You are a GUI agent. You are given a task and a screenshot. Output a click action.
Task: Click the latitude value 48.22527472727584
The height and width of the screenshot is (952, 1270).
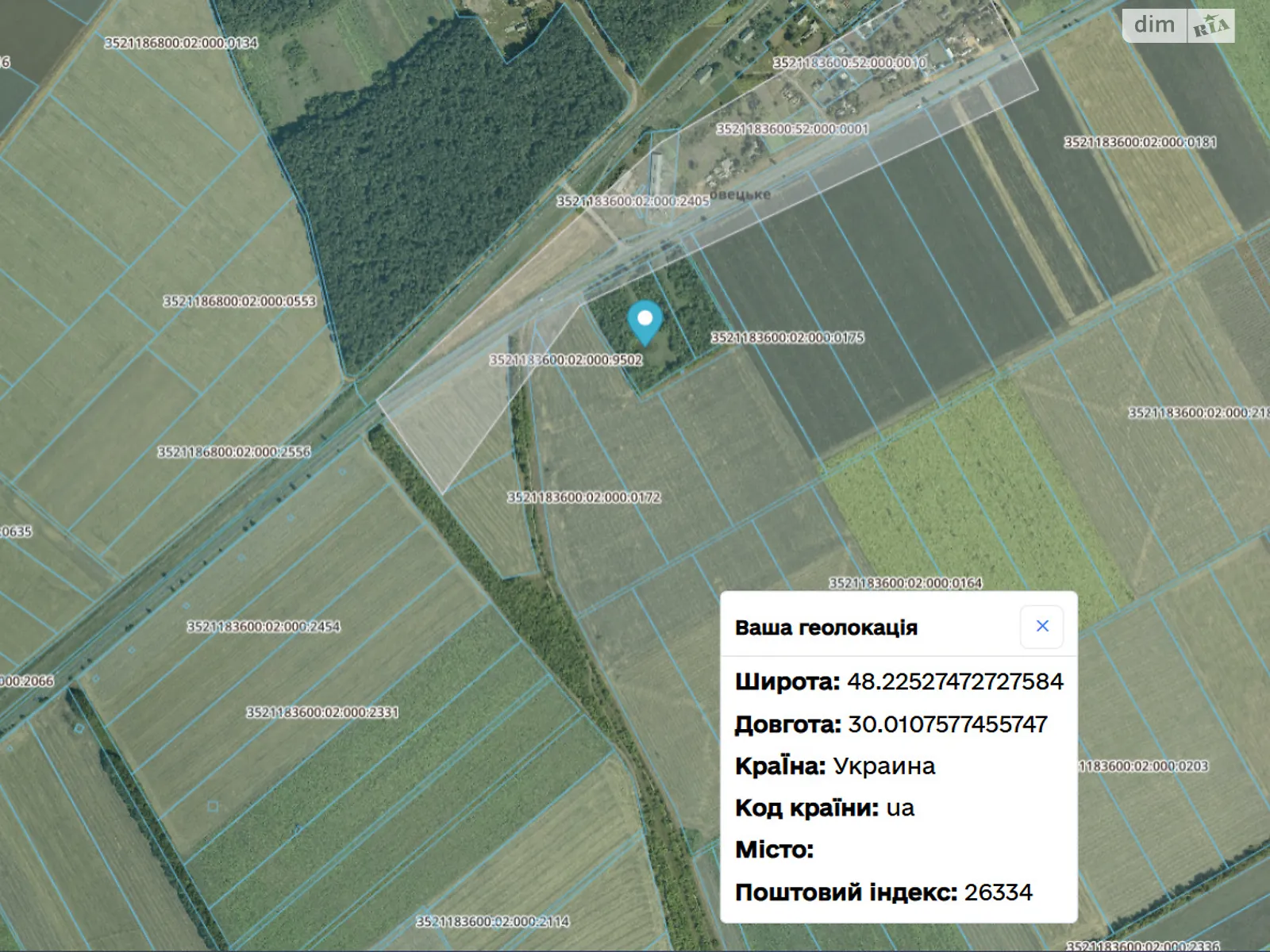point(955,682)
